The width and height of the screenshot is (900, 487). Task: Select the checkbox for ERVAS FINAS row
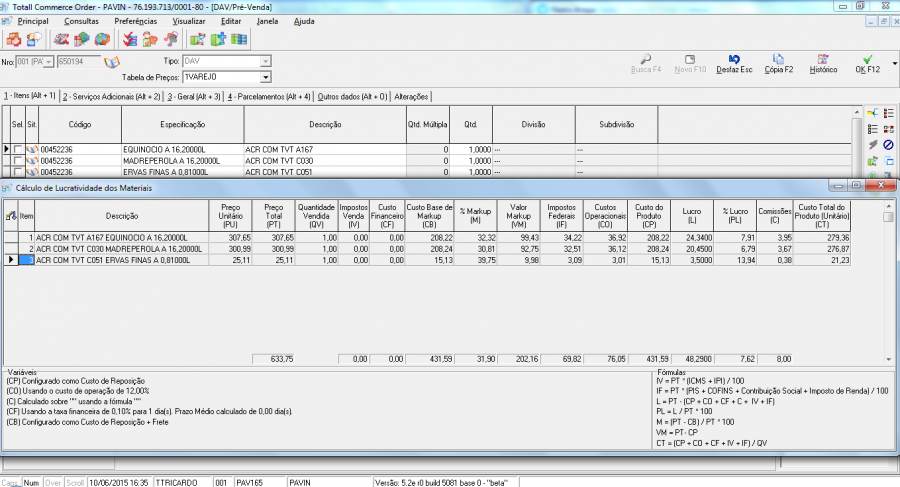(17, 171)
